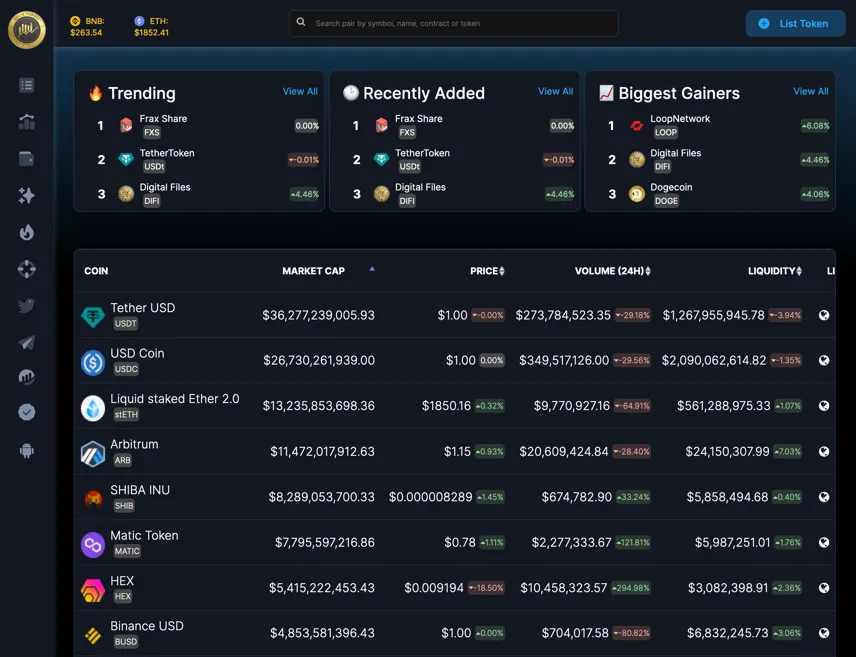
Task: Open the Telegram paper-plane sidebar icon
Action: (x=27, y=342)
